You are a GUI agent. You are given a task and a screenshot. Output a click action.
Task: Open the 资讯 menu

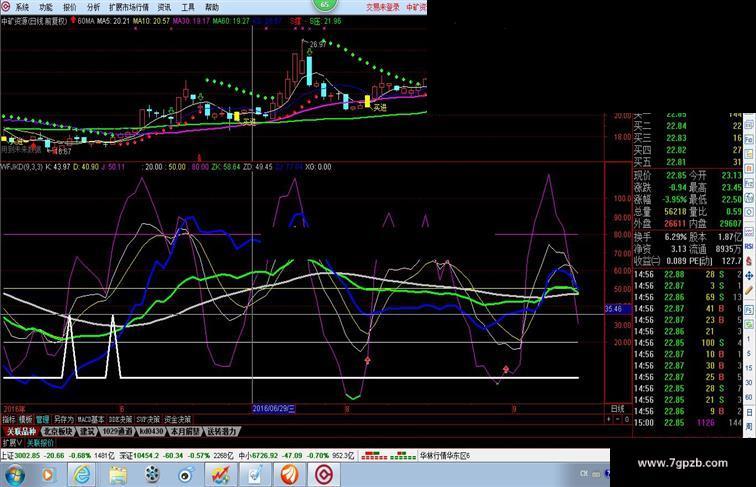[x=164, y=7]
